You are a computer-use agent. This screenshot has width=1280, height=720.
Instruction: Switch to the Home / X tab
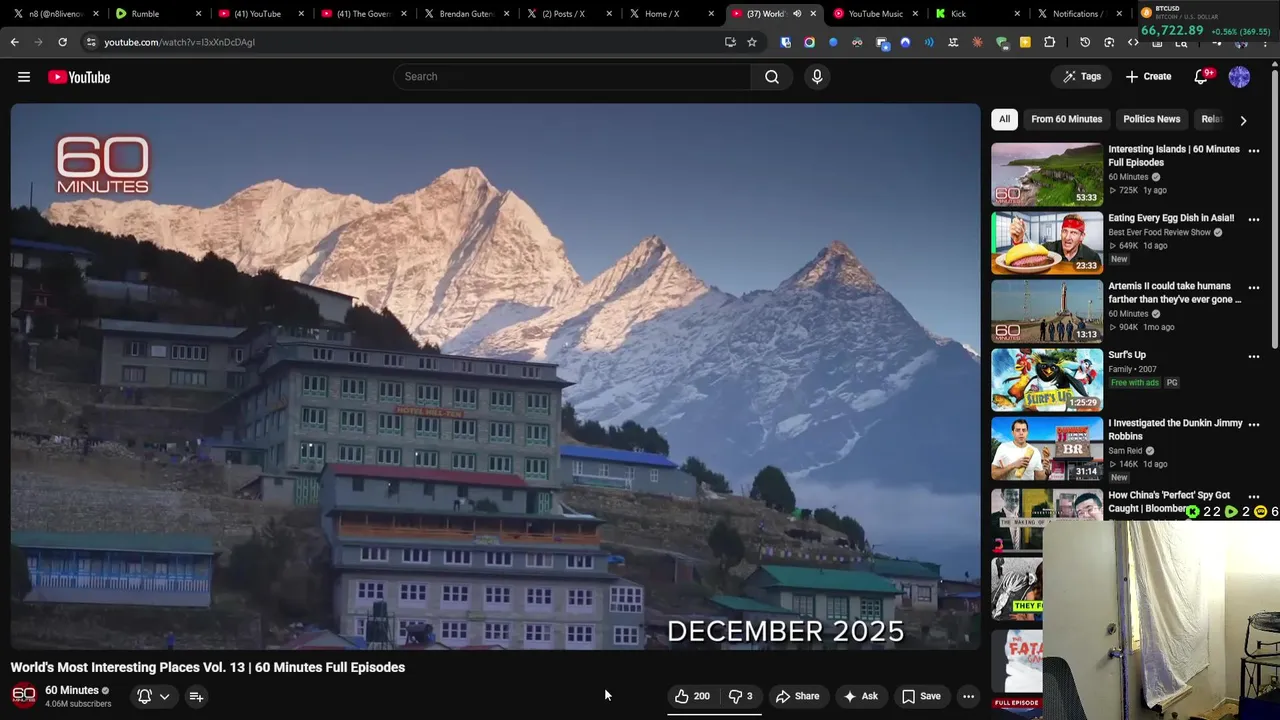point(671,14)
